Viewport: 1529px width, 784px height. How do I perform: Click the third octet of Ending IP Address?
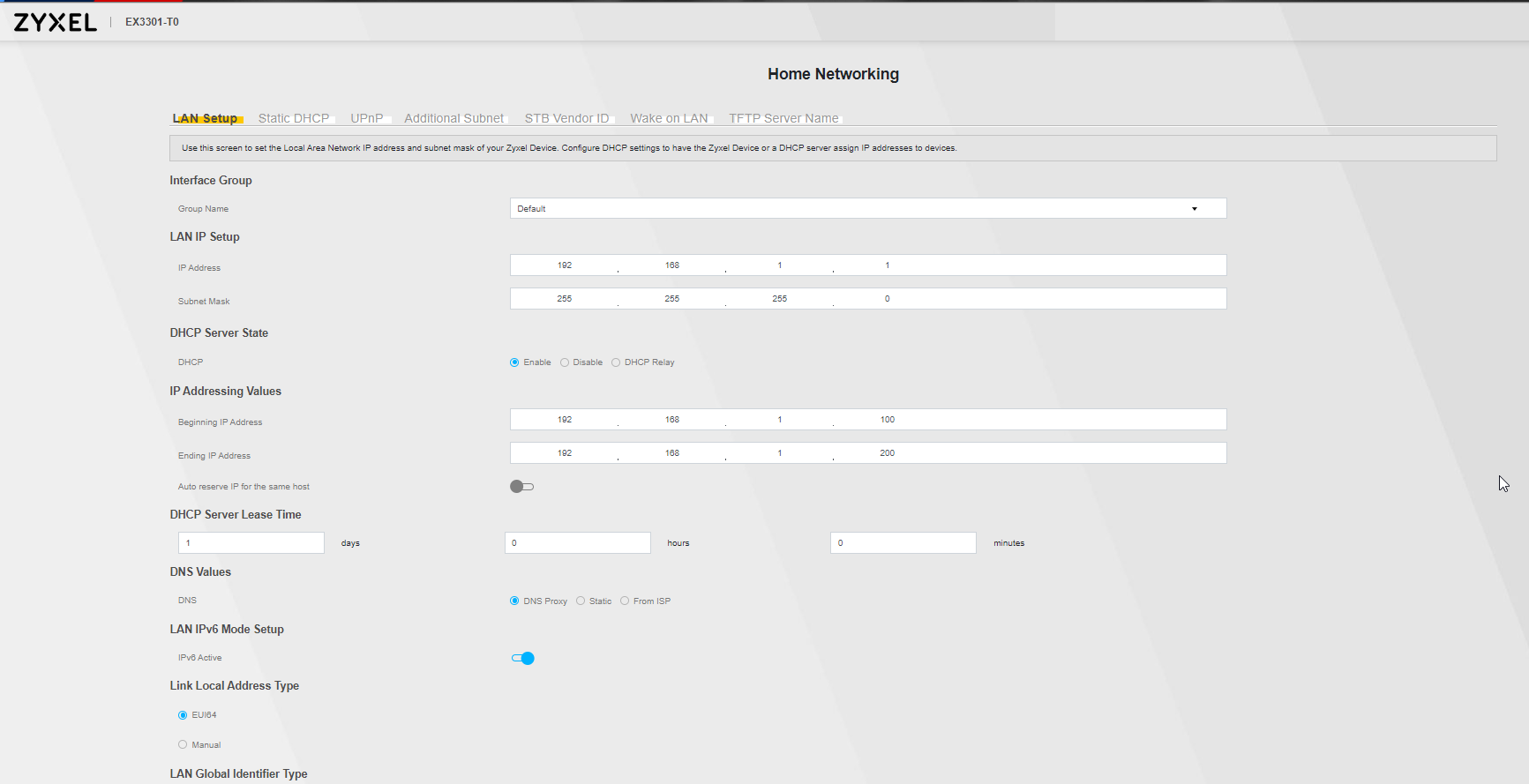(780, 453)
